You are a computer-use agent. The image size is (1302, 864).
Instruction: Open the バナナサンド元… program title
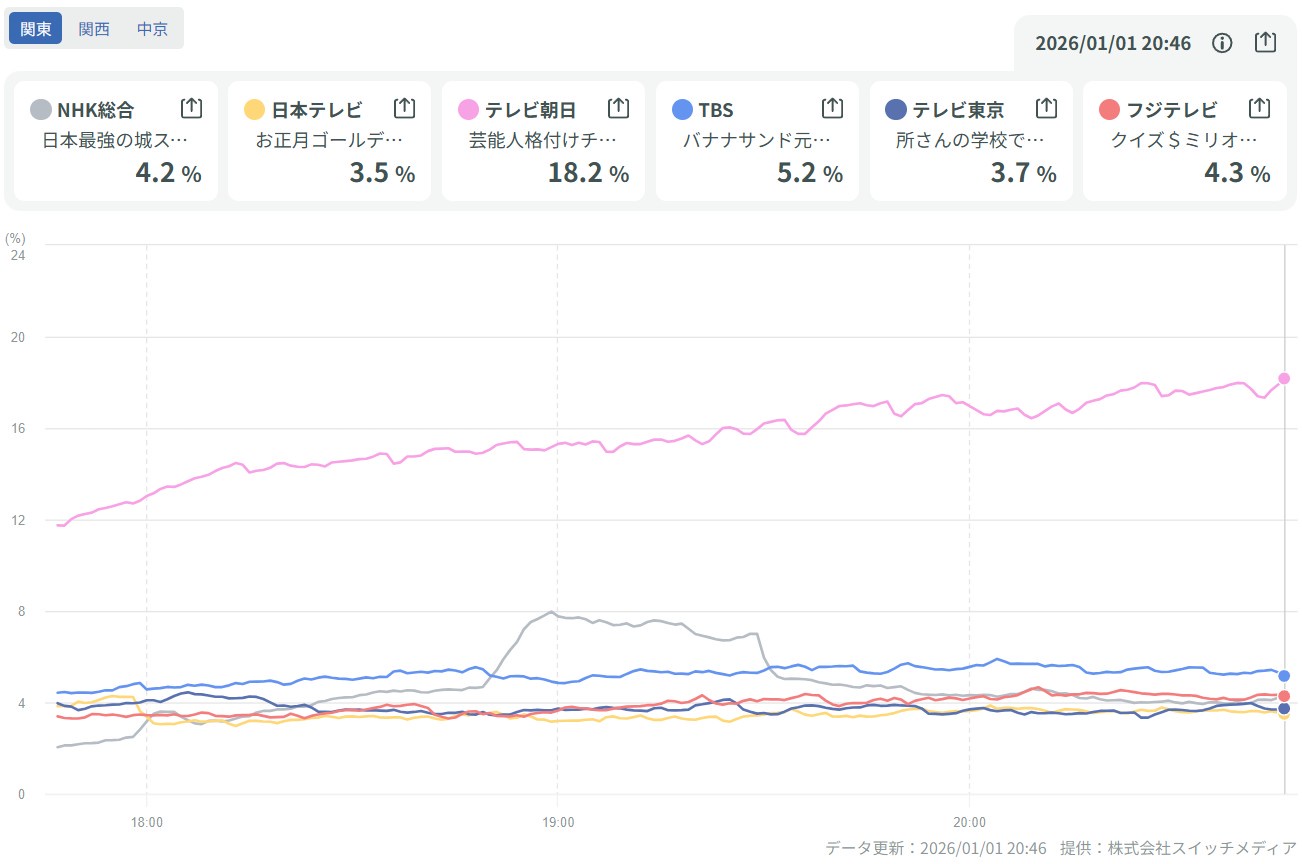click(757, 141)
